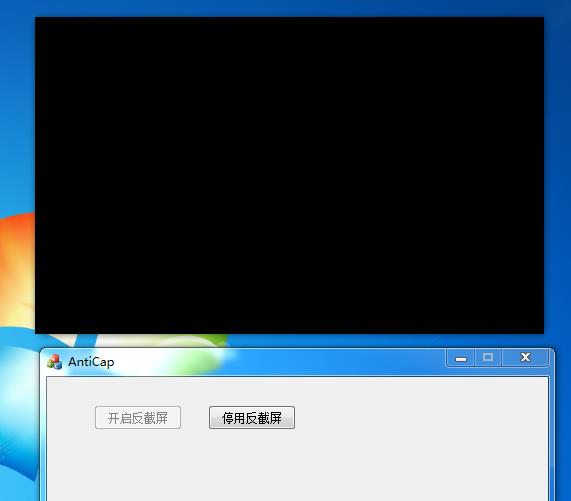Click the blue desktop strip above black window
The image size is (571, 501).
286,8
